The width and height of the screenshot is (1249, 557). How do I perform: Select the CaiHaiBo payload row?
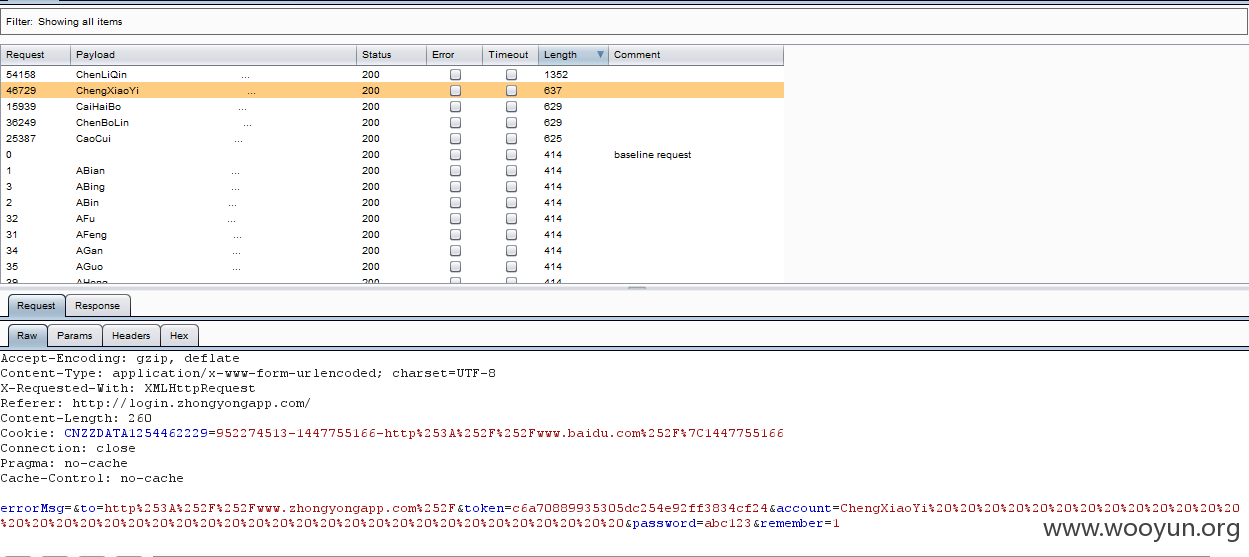pyautogui.click(x=392, y=107)
